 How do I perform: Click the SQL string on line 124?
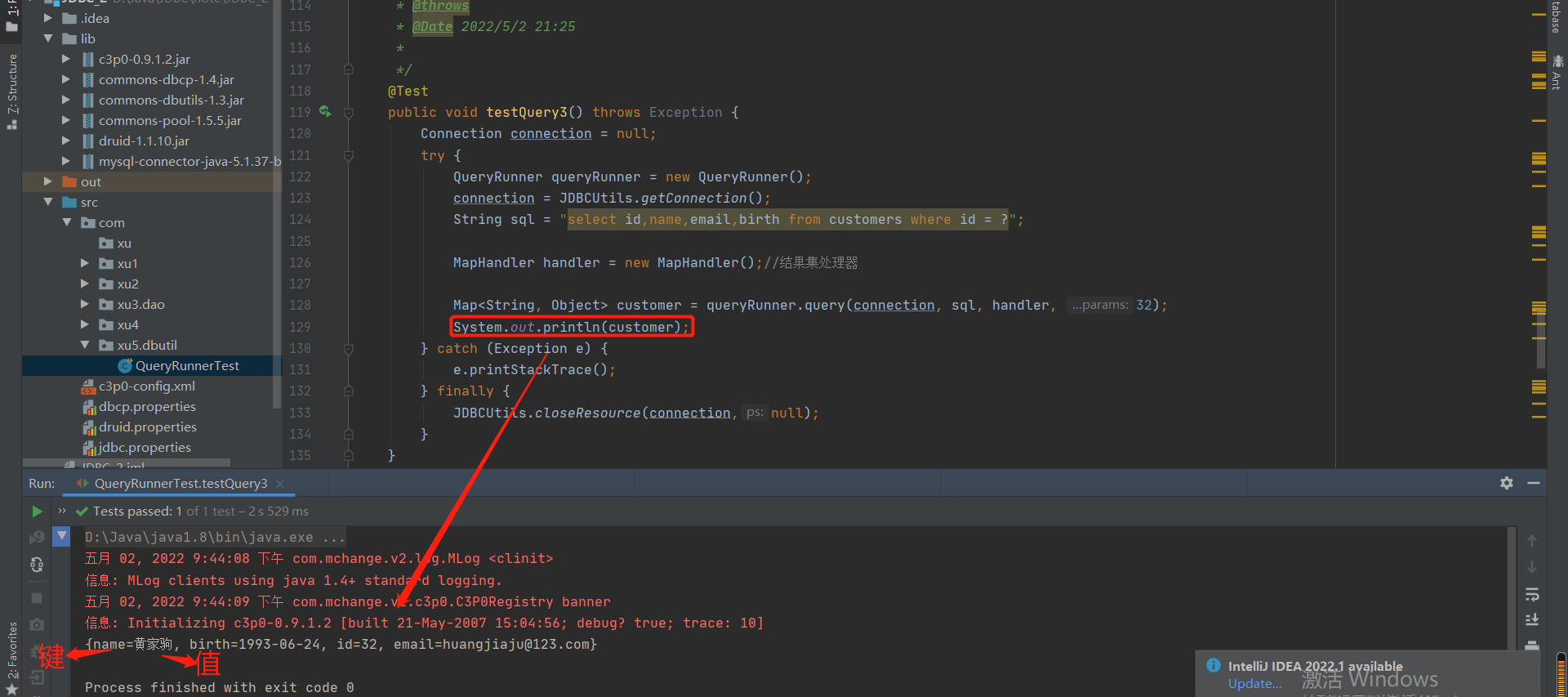pos(787,219)
